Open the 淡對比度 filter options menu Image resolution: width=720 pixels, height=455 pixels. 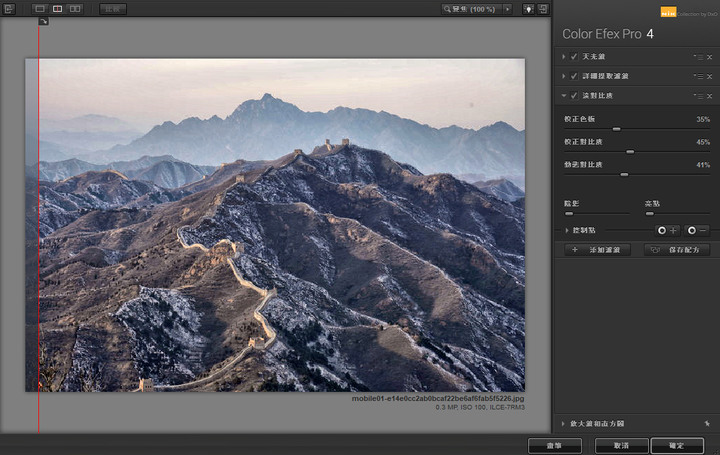click(x=698, y=96)
